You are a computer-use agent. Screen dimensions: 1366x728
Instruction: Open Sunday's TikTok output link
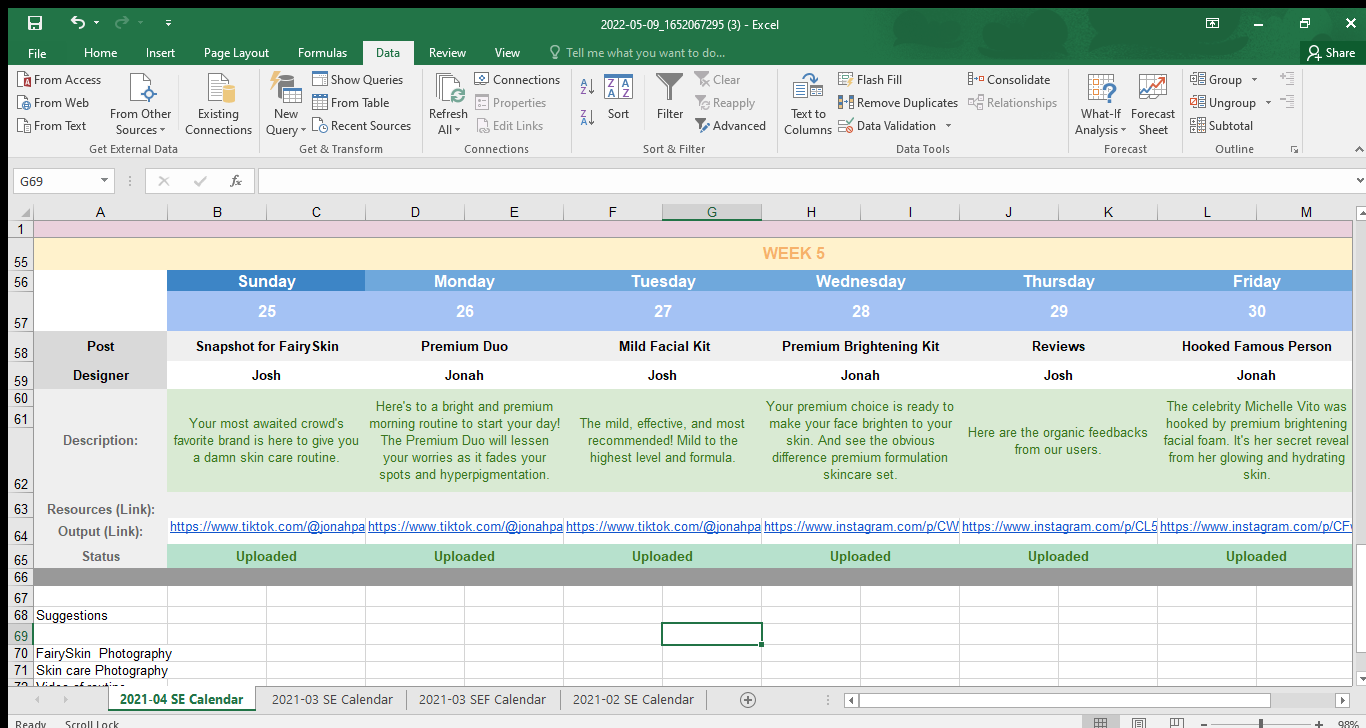pos(266,527)
